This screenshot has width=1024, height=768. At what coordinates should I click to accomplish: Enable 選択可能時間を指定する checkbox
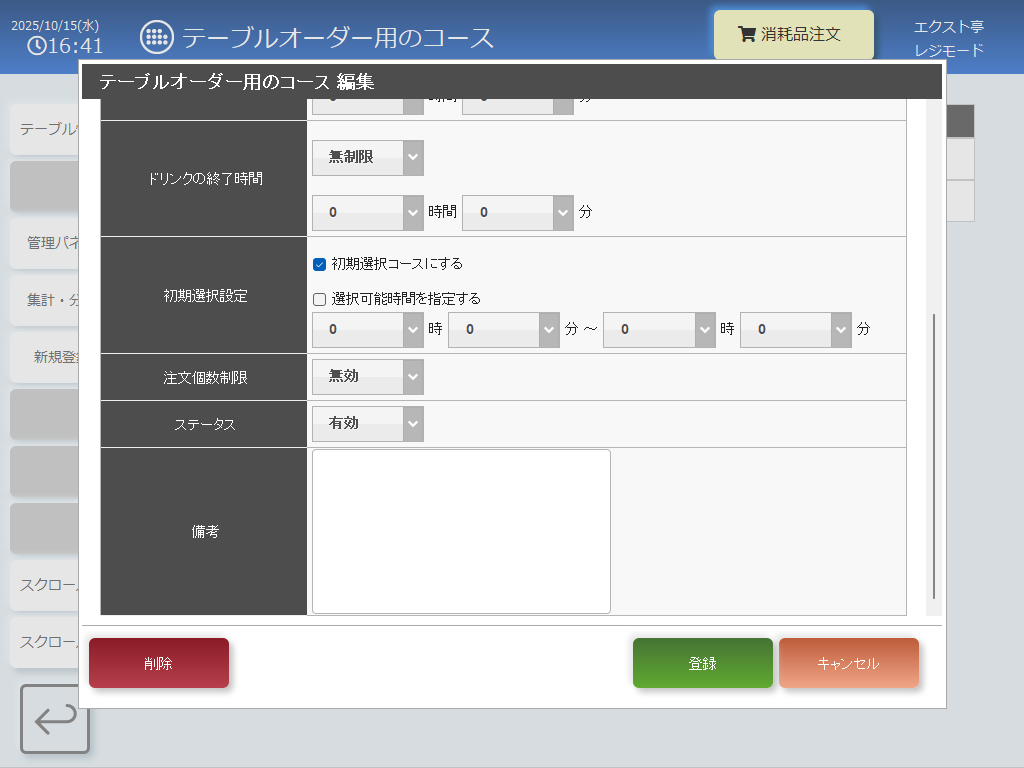click(320, 298)
